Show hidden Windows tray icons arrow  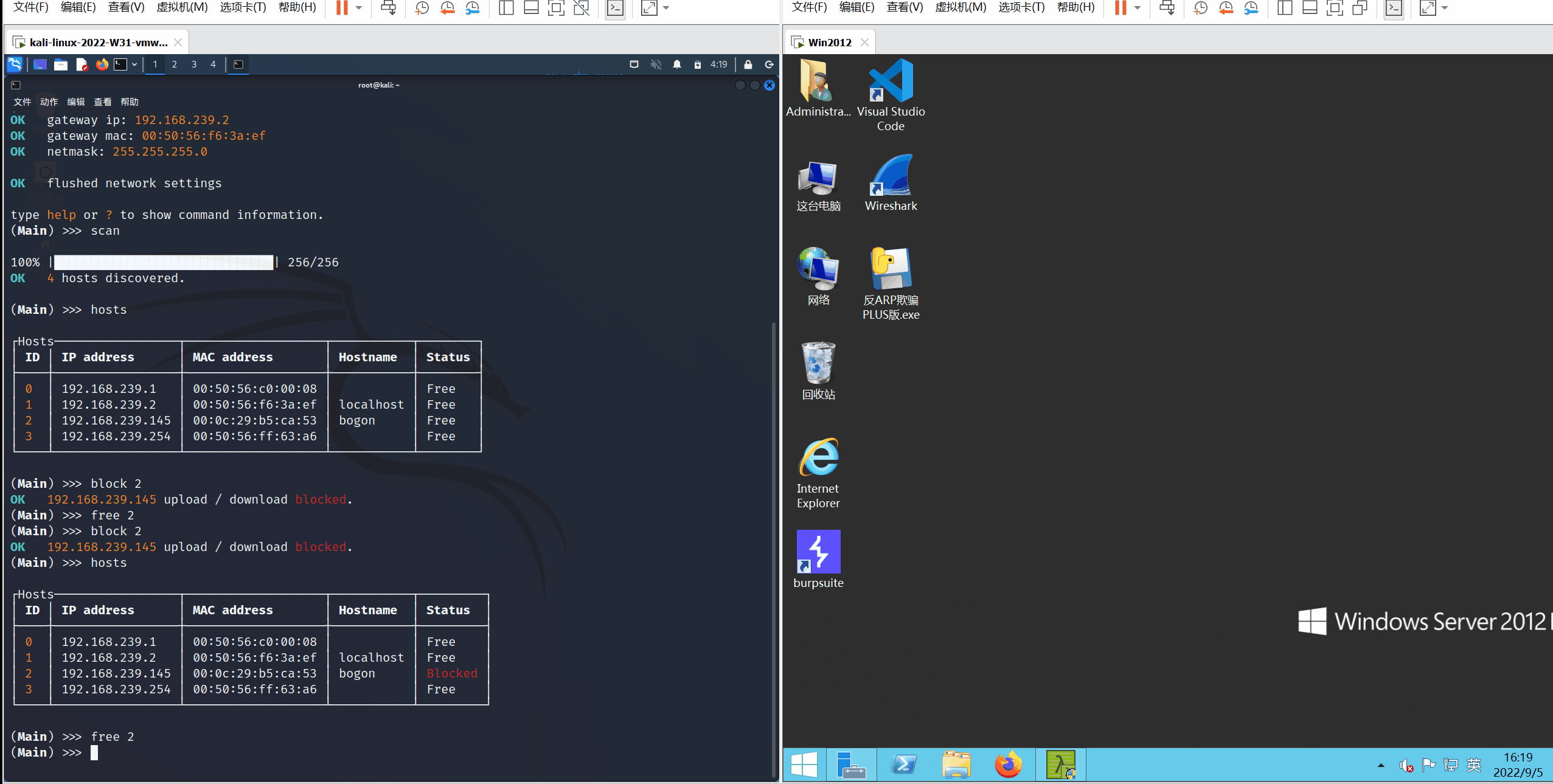click(1381, 765)
